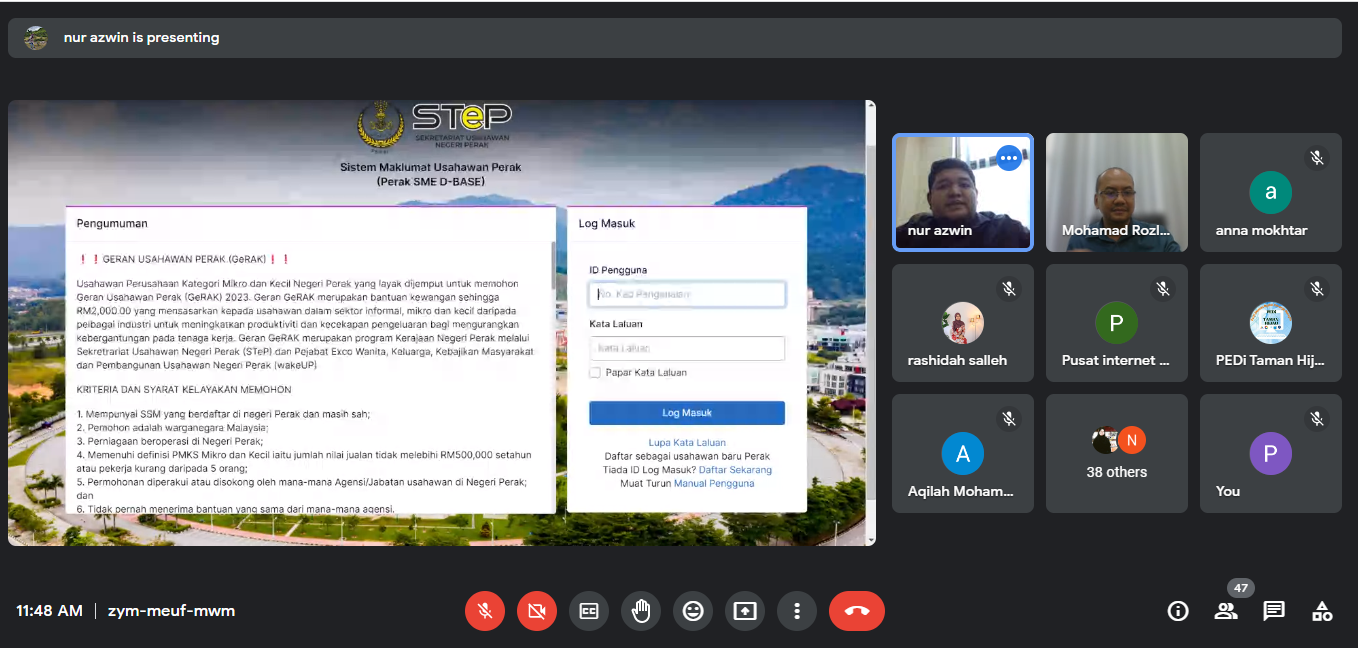This screenshot has height=648, width=1358.
Task: Click the KRITERIA DAN SYARAT KELAYAKAN MEMOHON text
Action: [x=184, y=389]
